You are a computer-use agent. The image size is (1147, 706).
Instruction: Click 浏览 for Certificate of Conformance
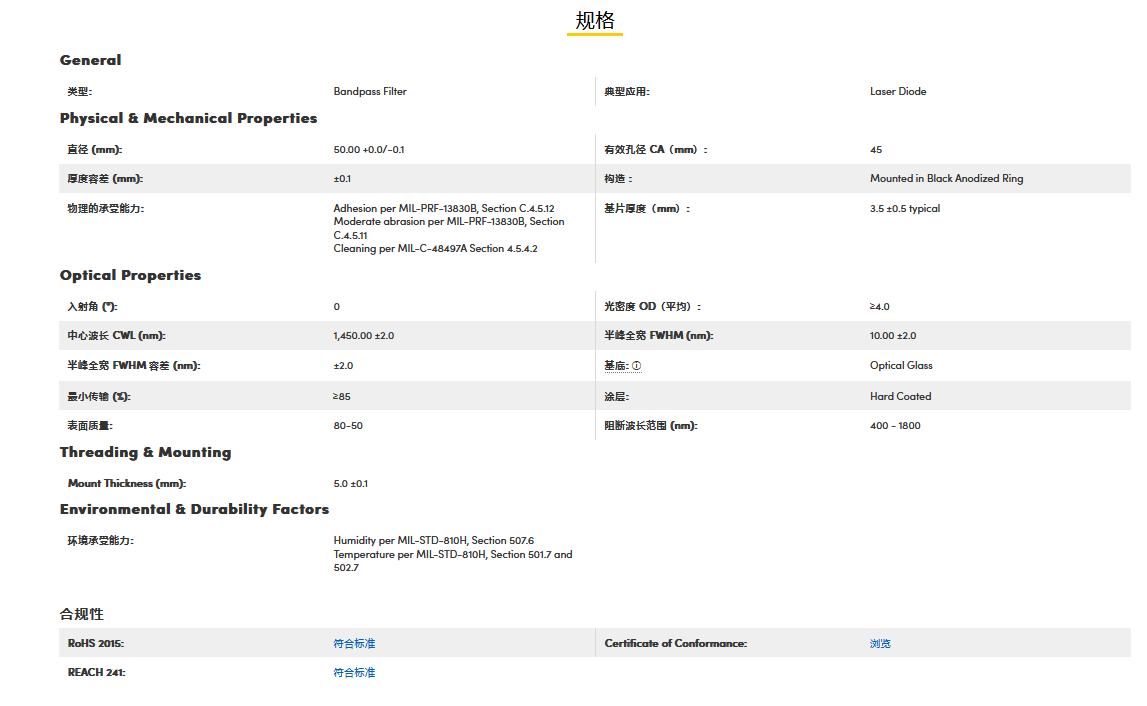(880, 643)
